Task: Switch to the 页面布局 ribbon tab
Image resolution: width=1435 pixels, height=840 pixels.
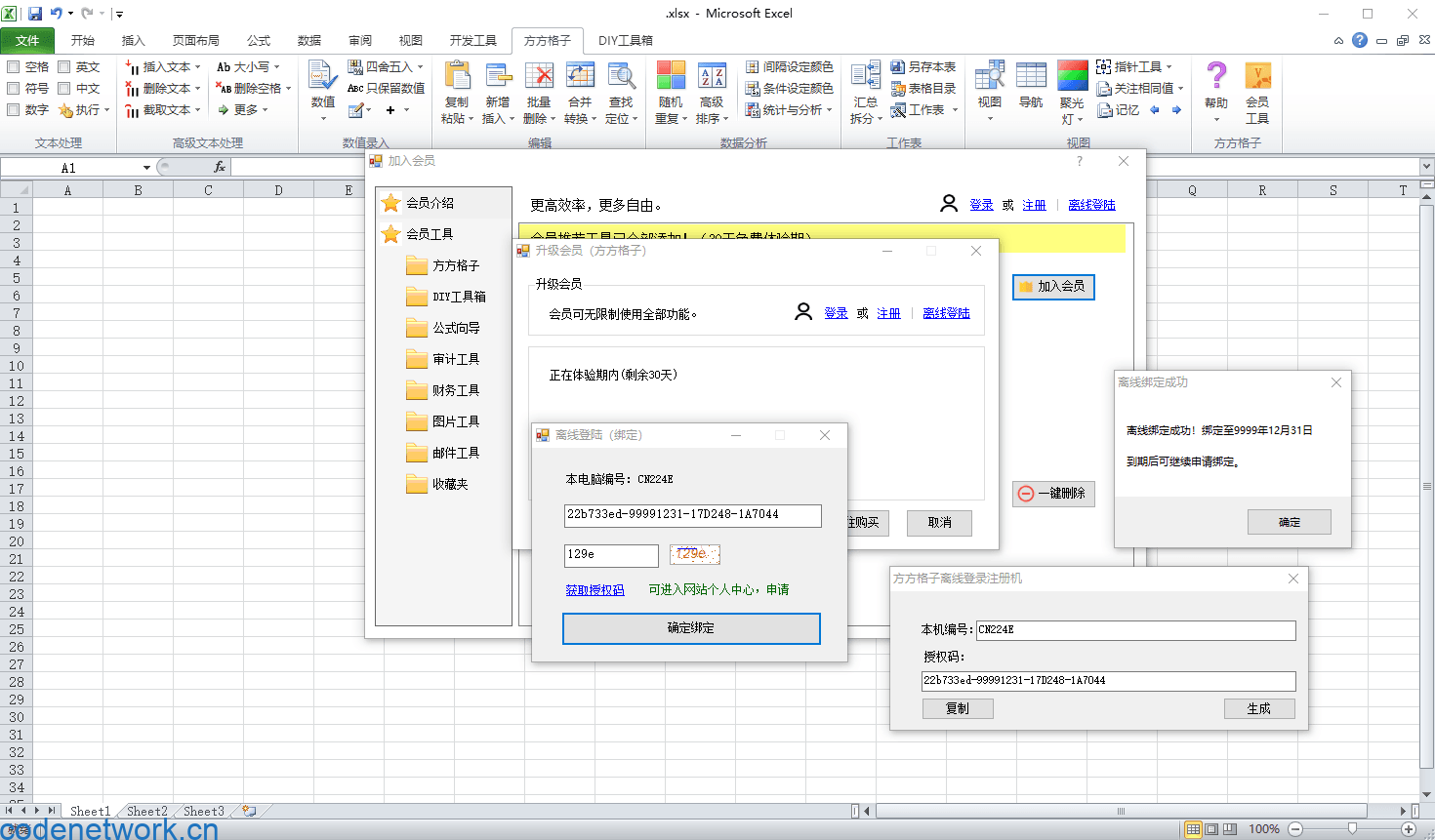Action: 196,41
